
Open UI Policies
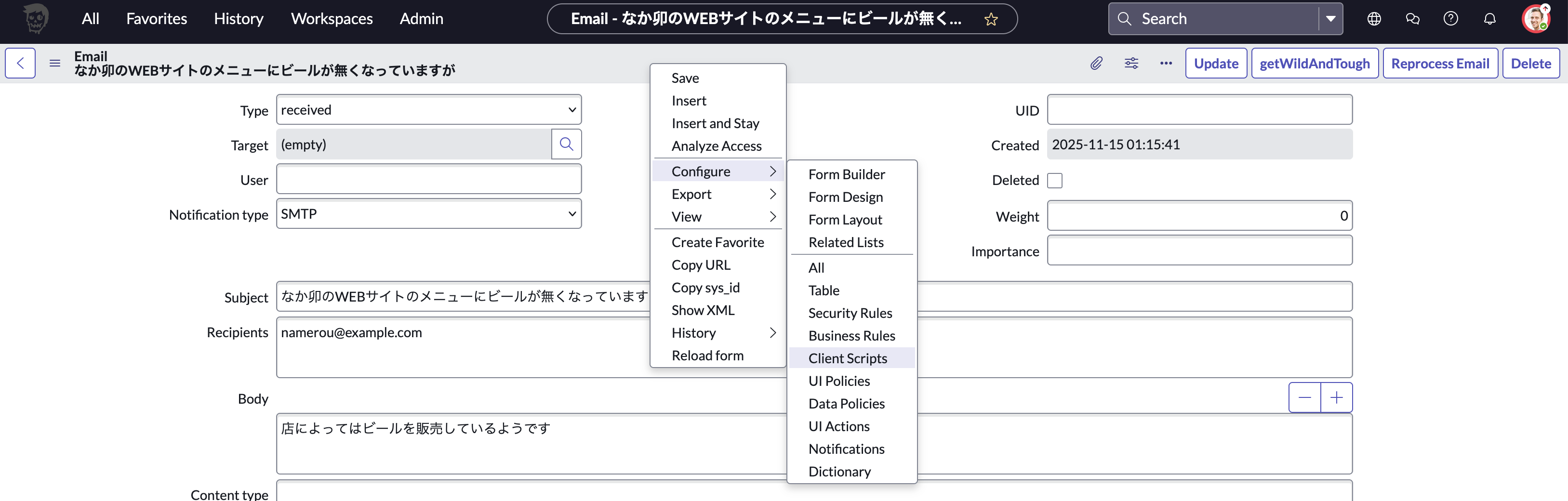click(x=851, y=381)
